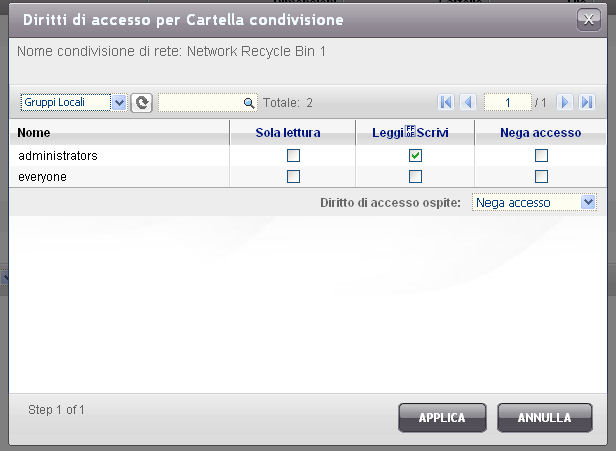
Task: Click the page number input field
Action: click(507, 102)
